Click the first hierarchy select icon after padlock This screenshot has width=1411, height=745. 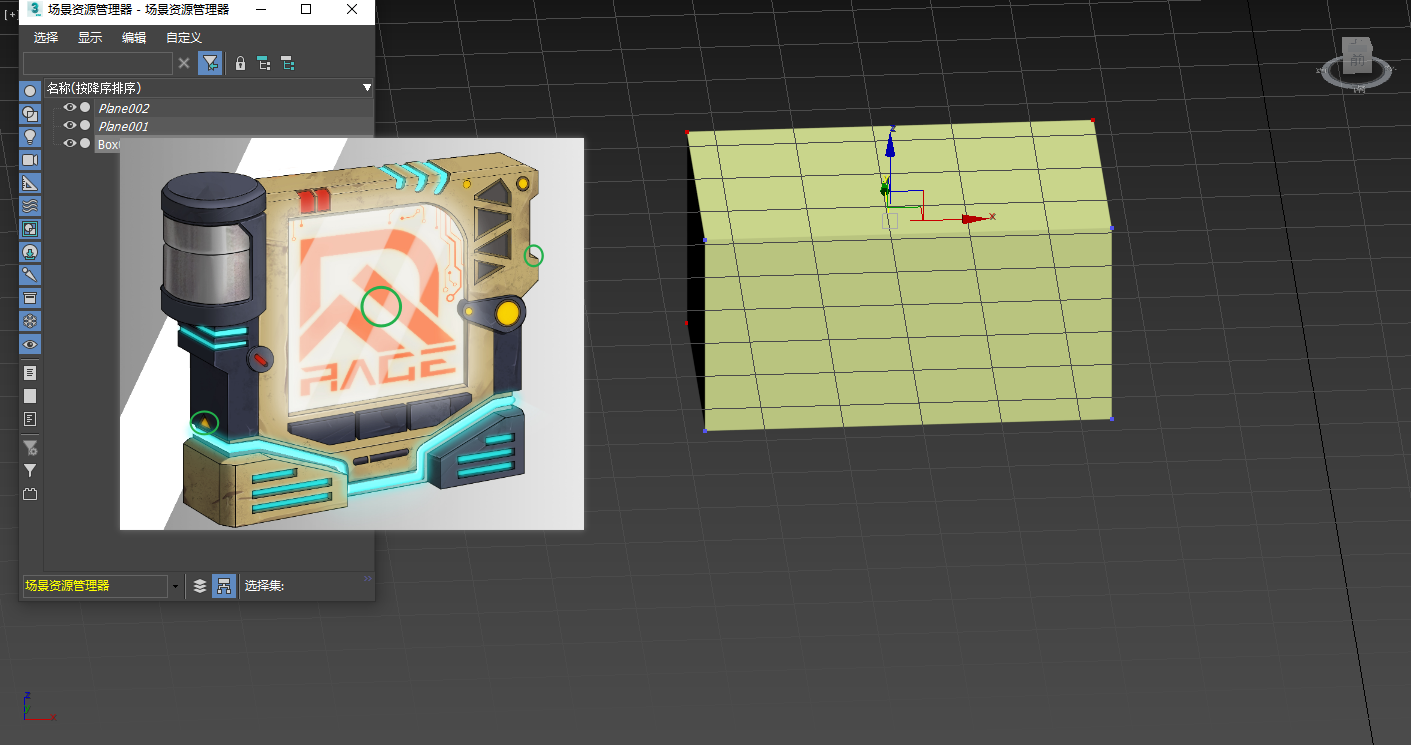point(264,63)
